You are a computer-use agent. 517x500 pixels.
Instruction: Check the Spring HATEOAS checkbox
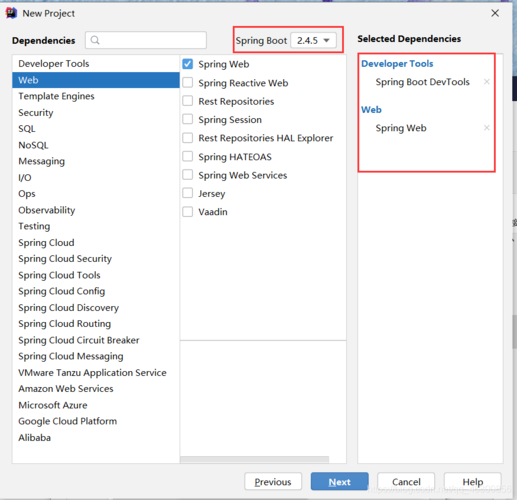[188, 156]
